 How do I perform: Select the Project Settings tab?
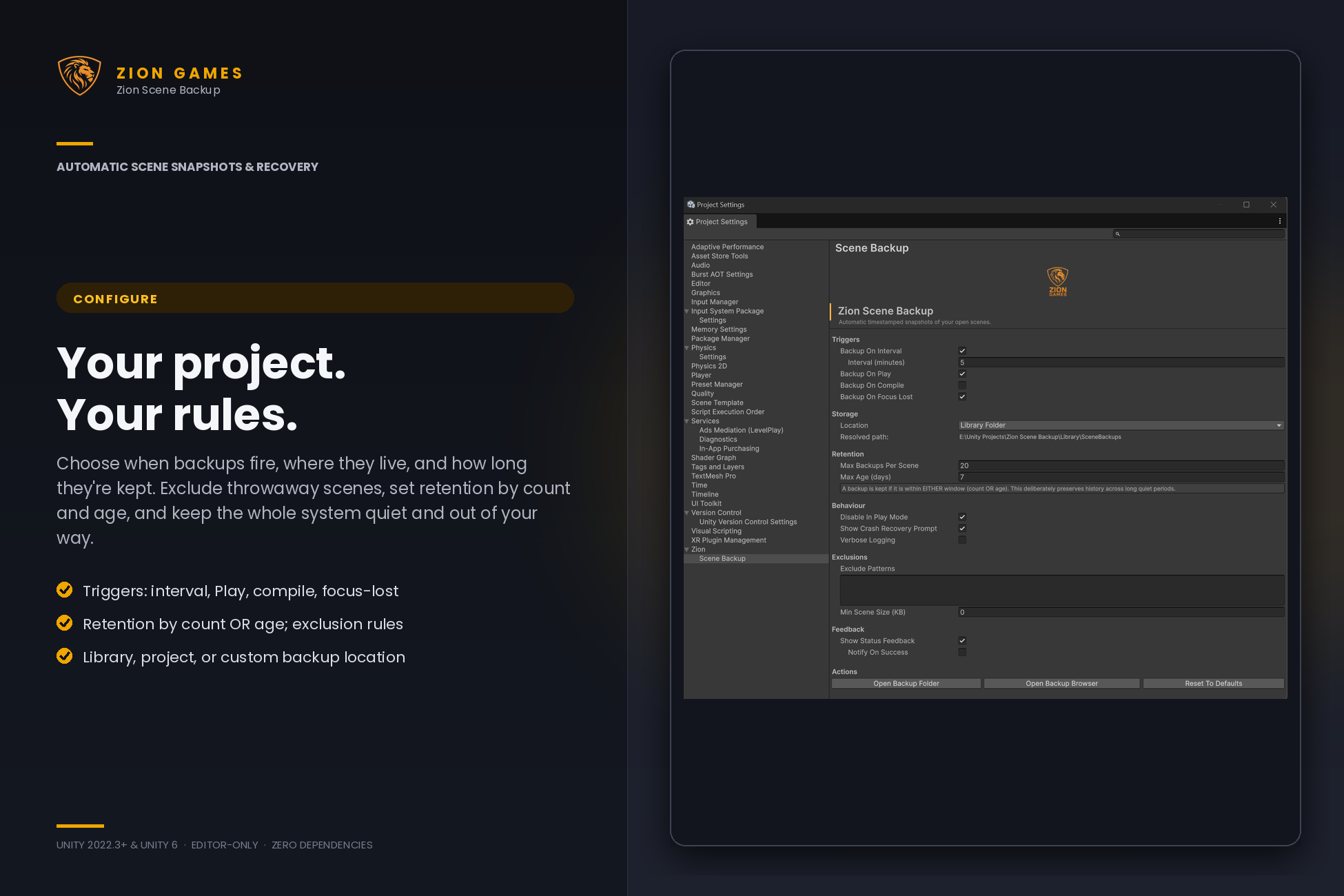(720, 222)
